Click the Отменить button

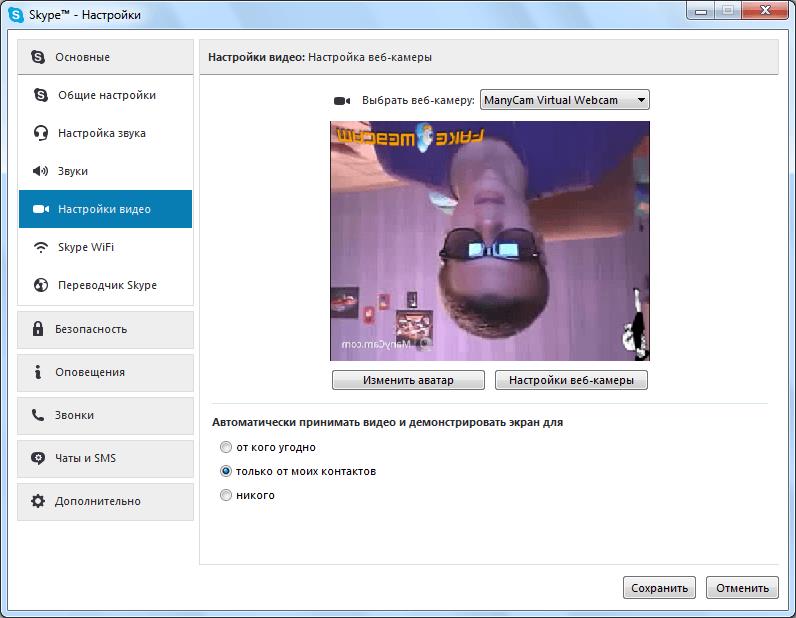[742, 588]
